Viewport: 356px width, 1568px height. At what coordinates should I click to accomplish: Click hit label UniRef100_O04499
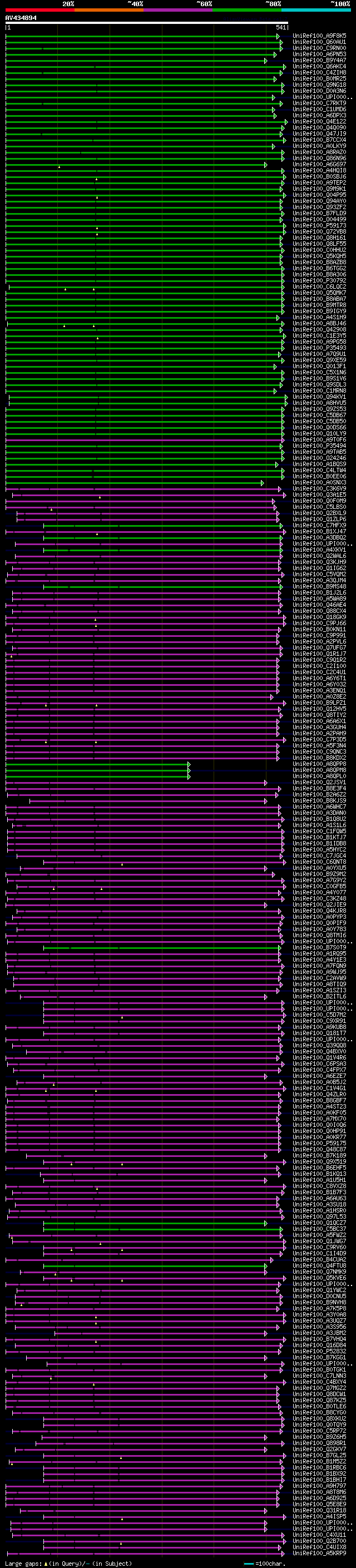click(319, 219)
